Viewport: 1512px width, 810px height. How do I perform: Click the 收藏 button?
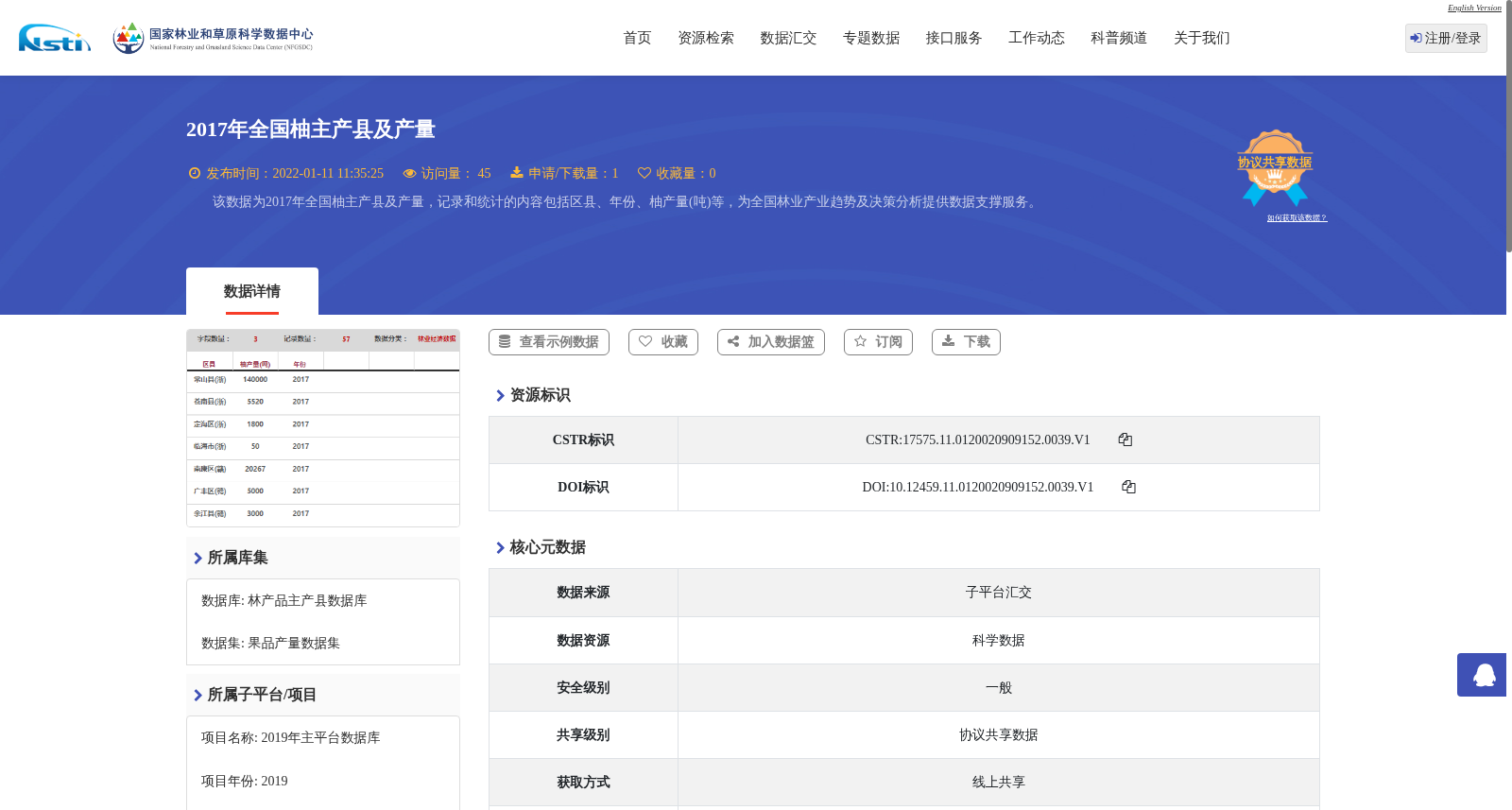663,342
